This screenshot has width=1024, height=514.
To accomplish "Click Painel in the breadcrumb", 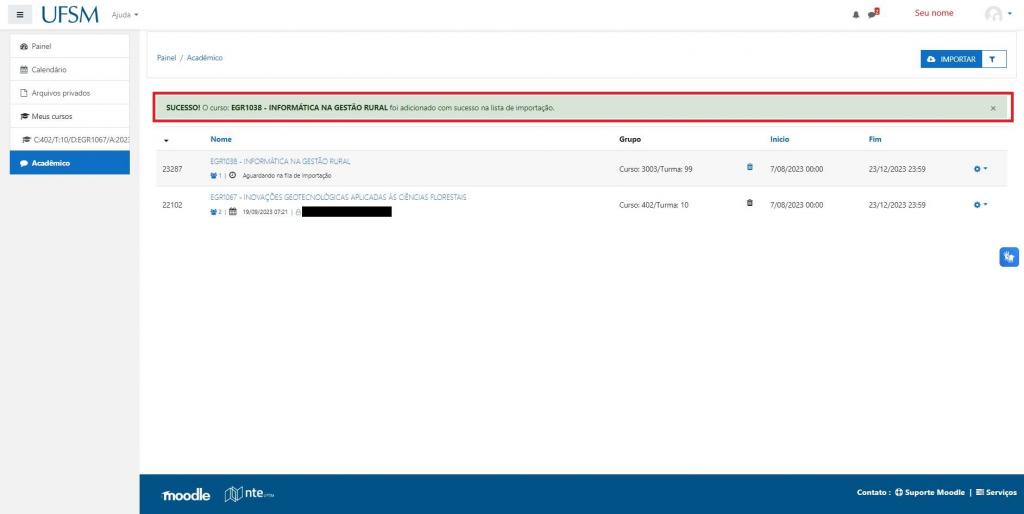I will click(x=167, y=58).
